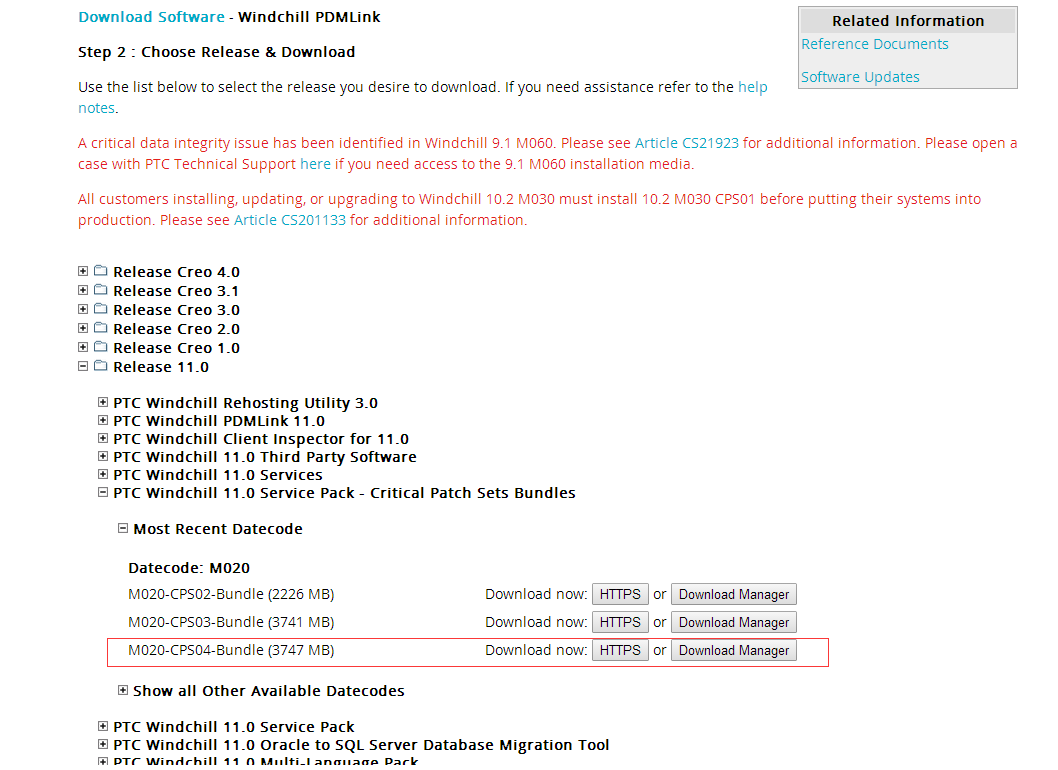Expand PTC Windchill 11.0 Third Party Software
Screen dimensions: 1058x770
103,456
